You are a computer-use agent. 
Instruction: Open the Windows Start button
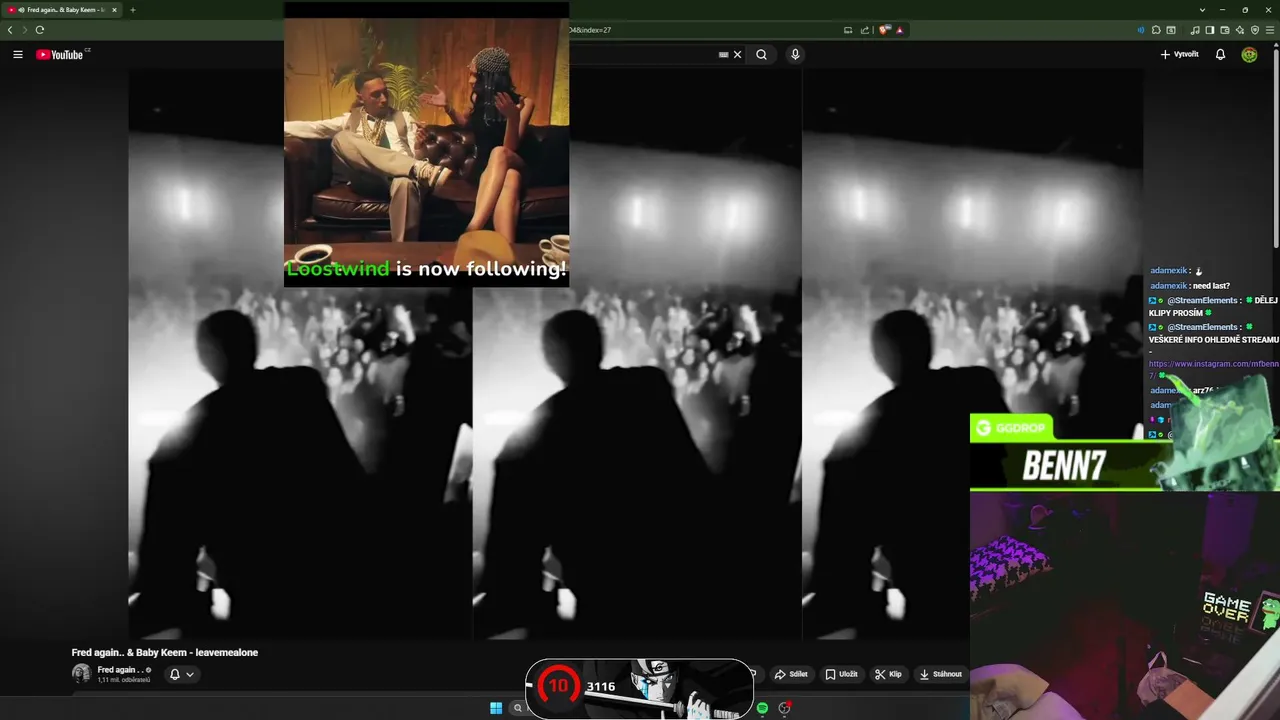(496, 708)
